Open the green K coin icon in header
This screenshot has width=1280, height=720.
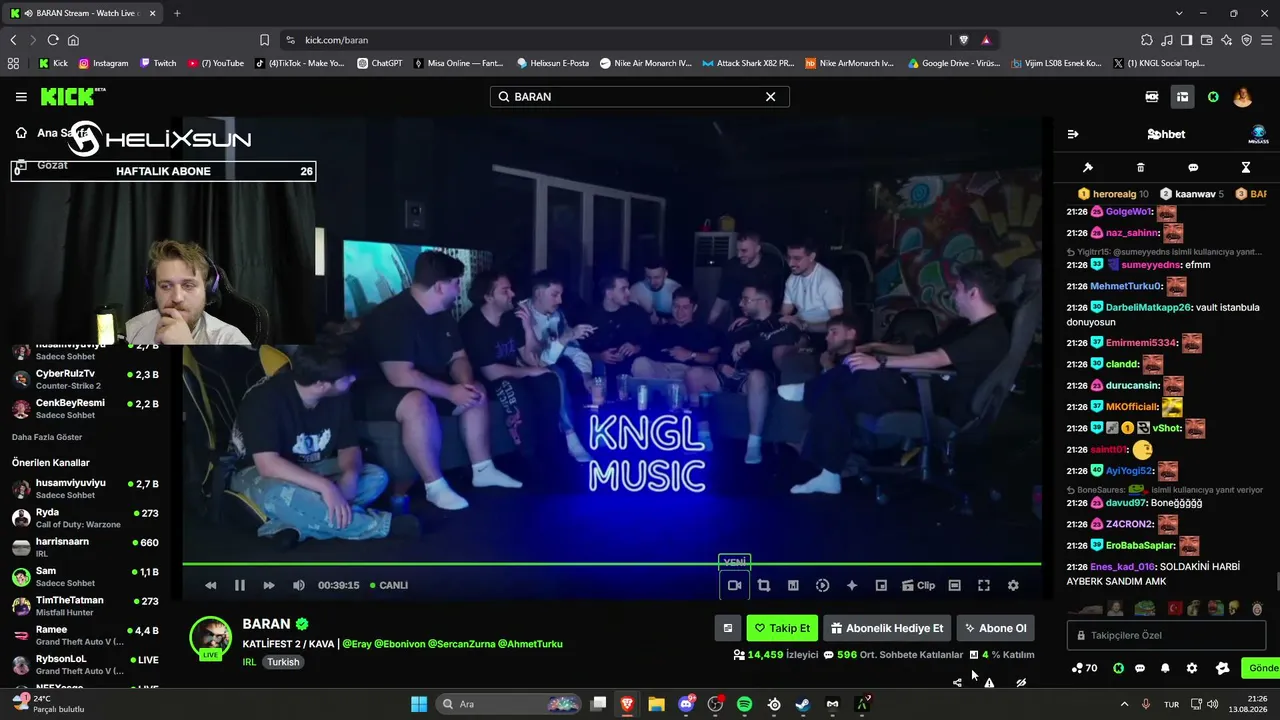pyautogui.click(x=1213, y=97)
